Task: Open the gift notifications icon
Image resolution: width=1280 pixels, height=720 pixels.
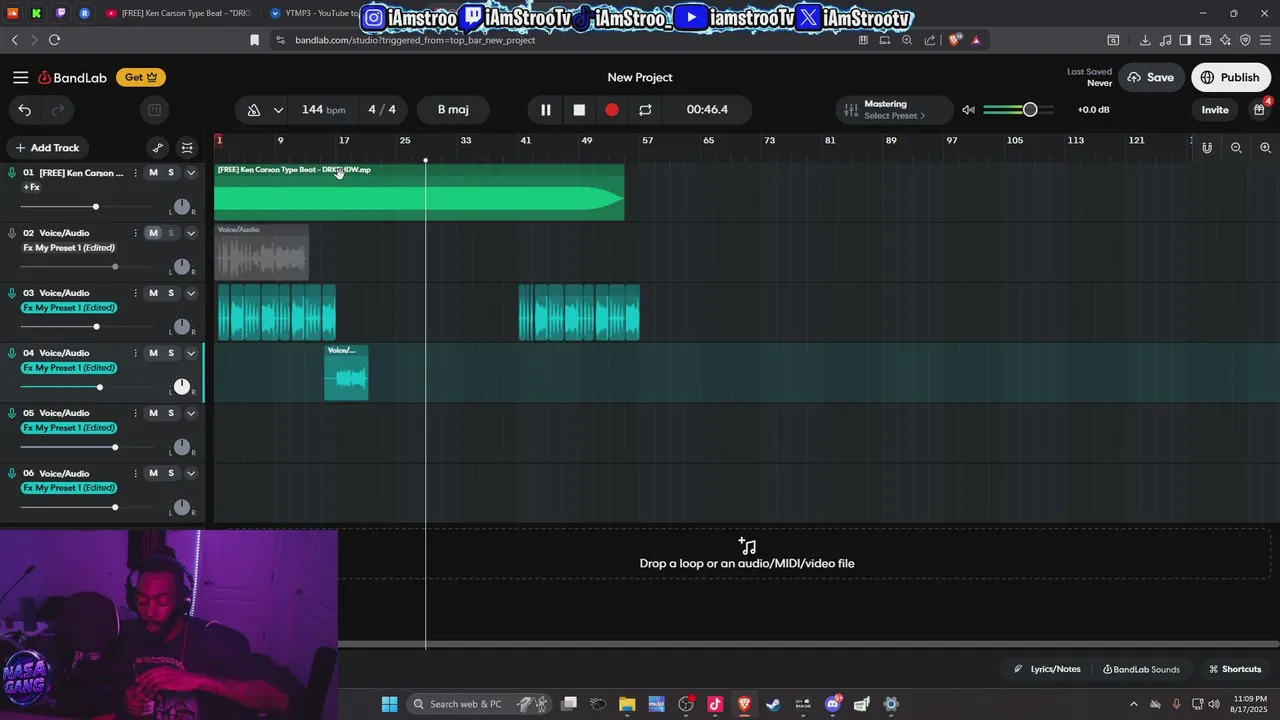Action: [x=1260, y=110]
